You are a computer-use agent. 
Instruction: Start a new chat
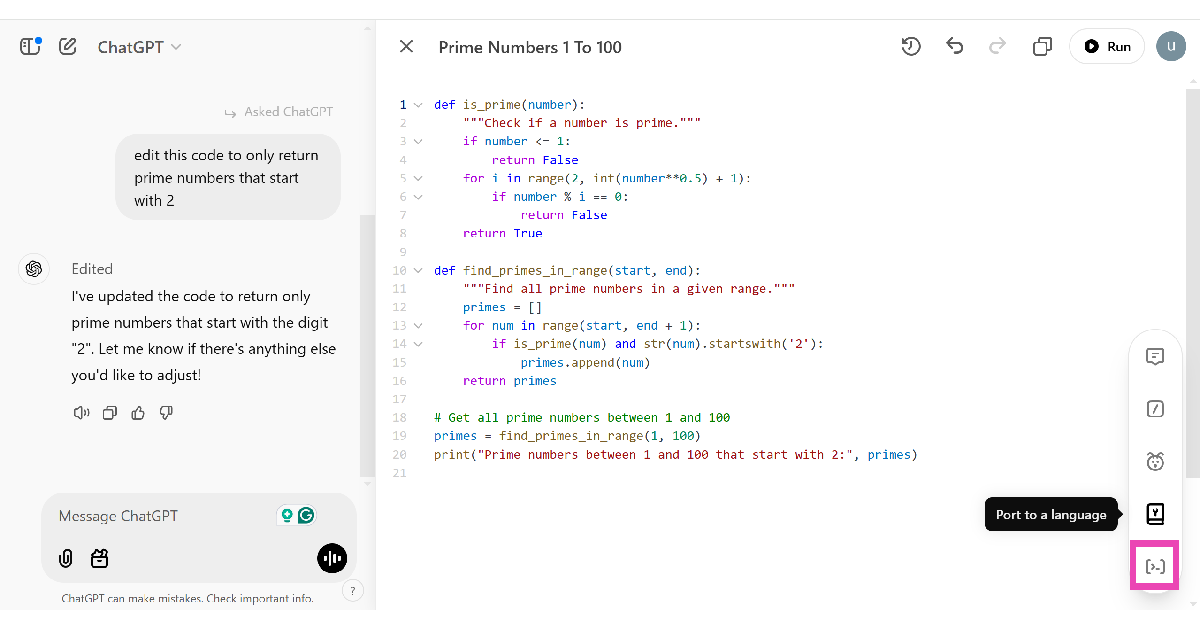pos(68,46)
